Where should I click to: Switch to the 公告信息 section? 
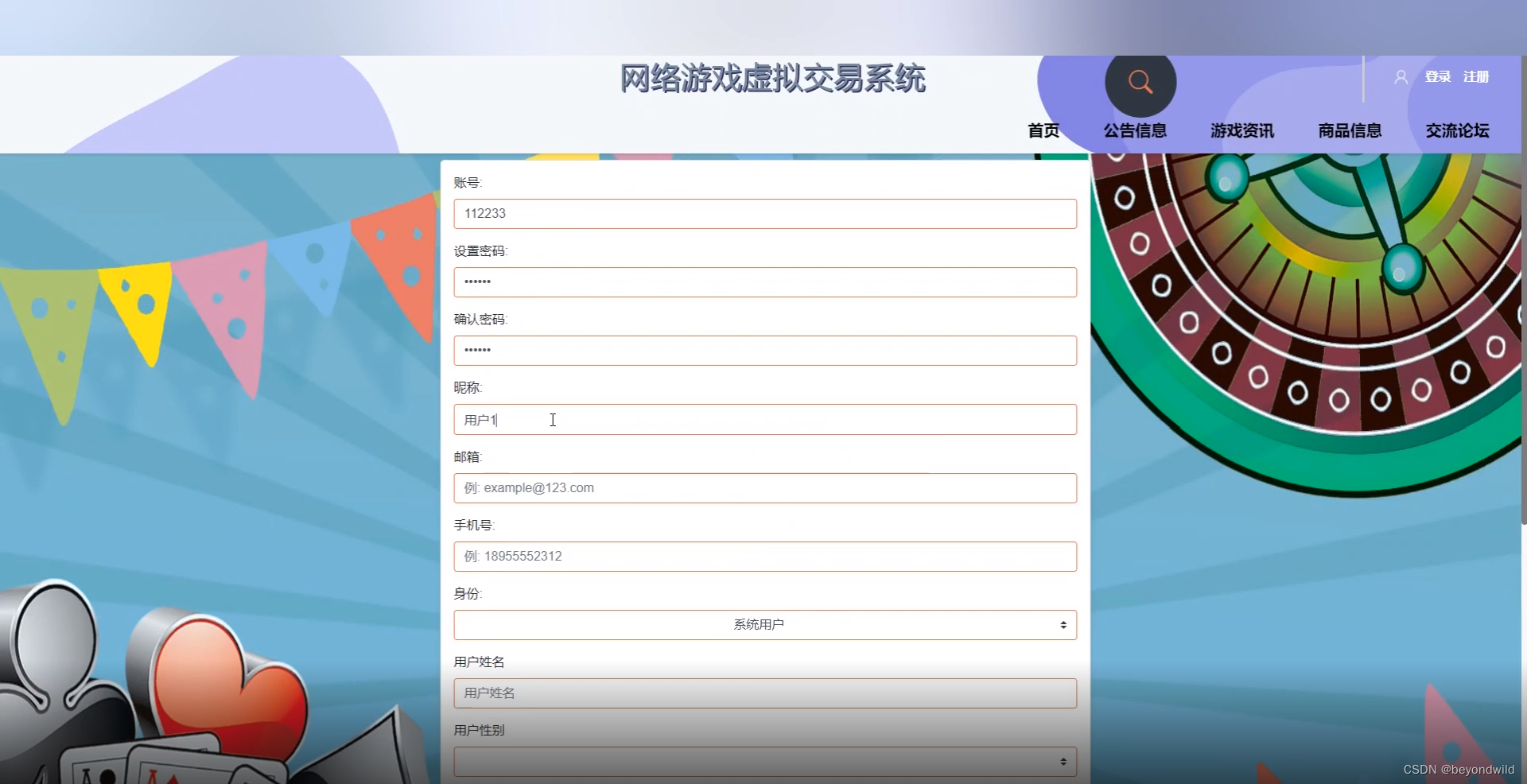tap(1134, 130)
